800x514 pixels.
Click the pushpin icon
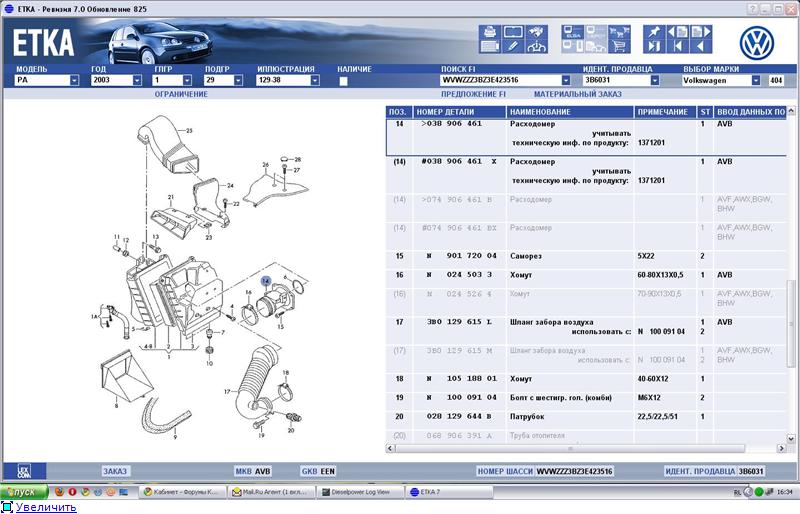click(x=654, y=32)
